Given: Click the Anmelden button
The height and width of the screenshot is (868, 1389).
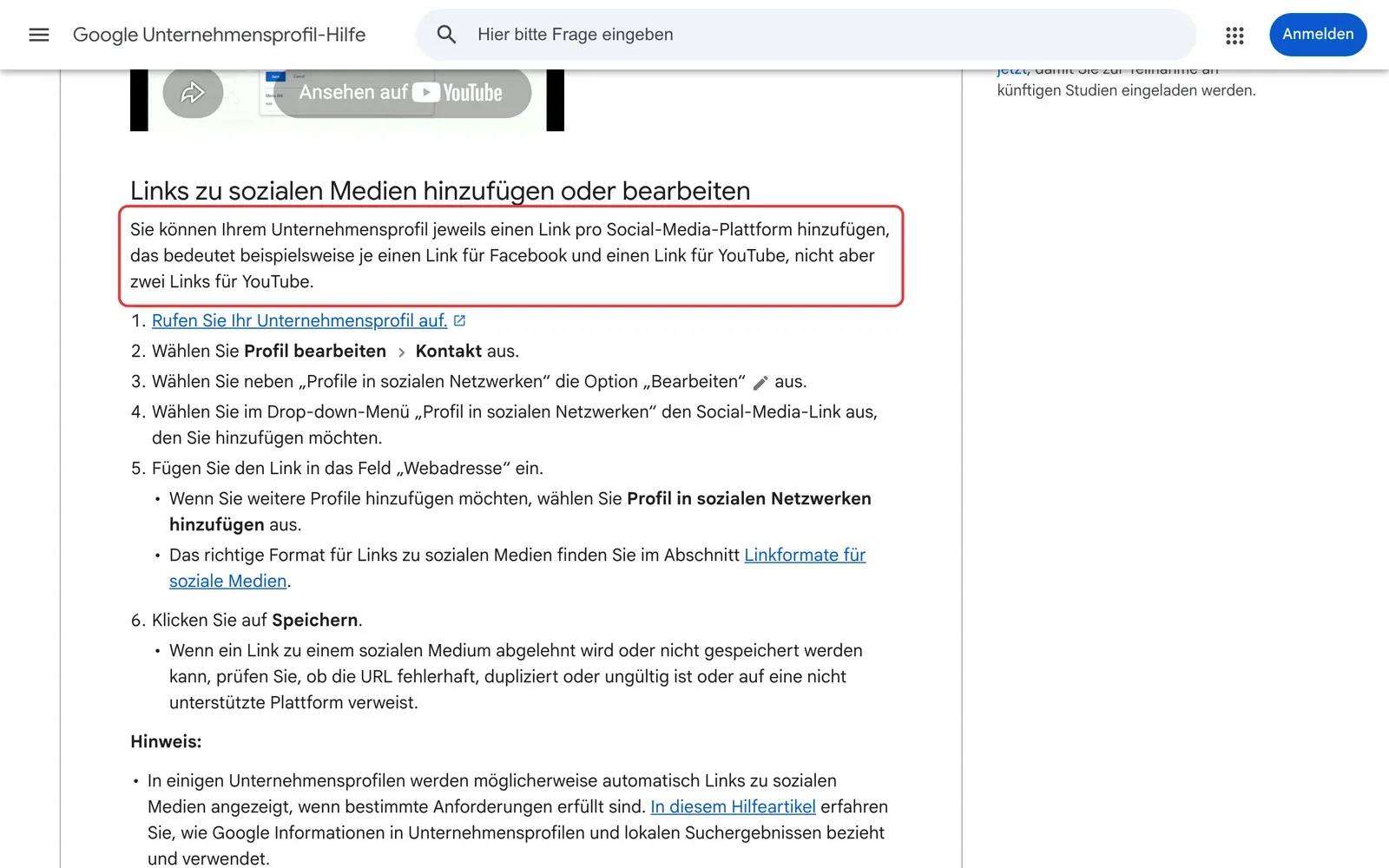Looking at the screenshot, I should [x=1318, y=35].
